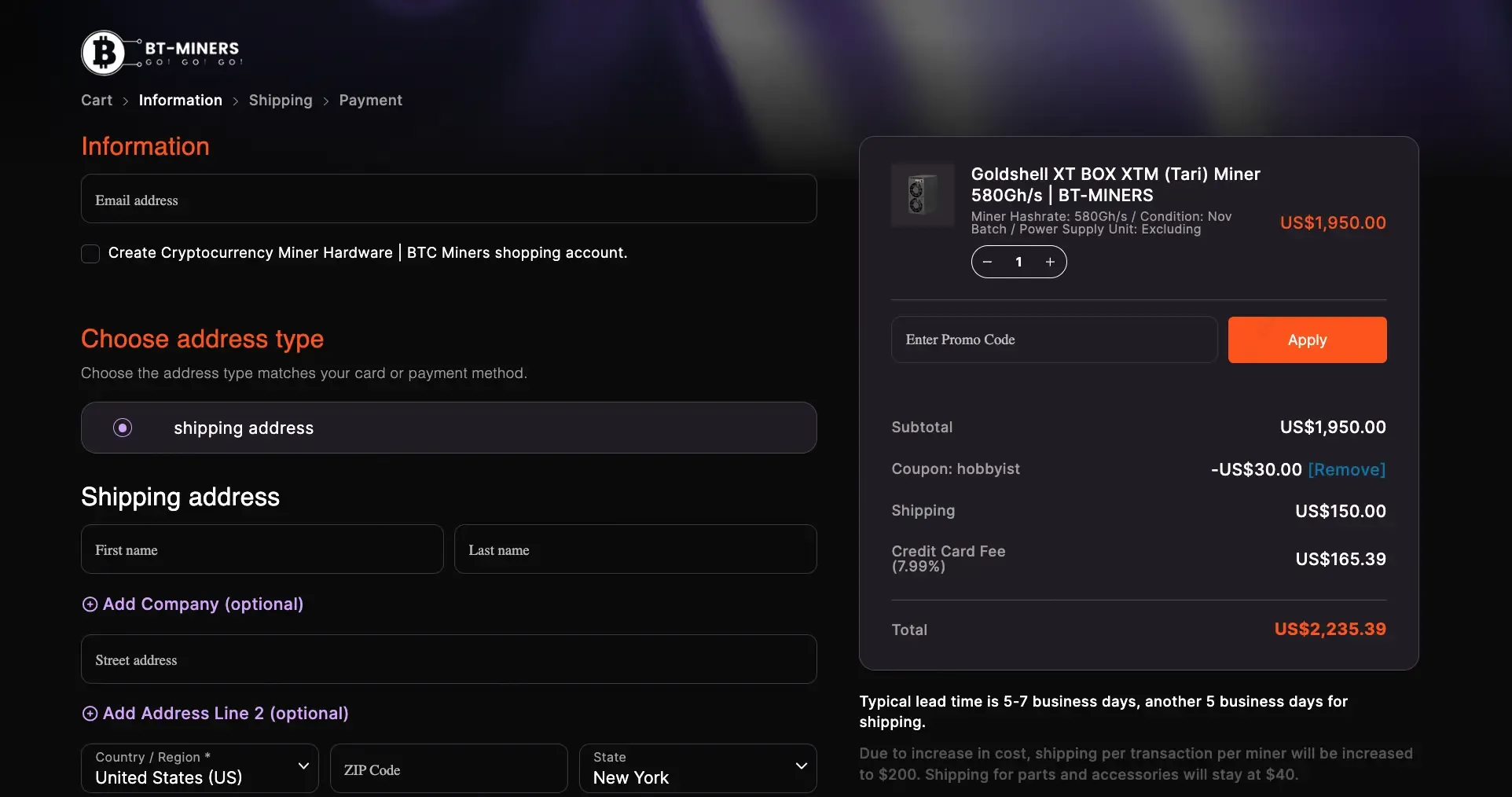
Task: Click the Apply promo code button
Action: (1307, 340)
